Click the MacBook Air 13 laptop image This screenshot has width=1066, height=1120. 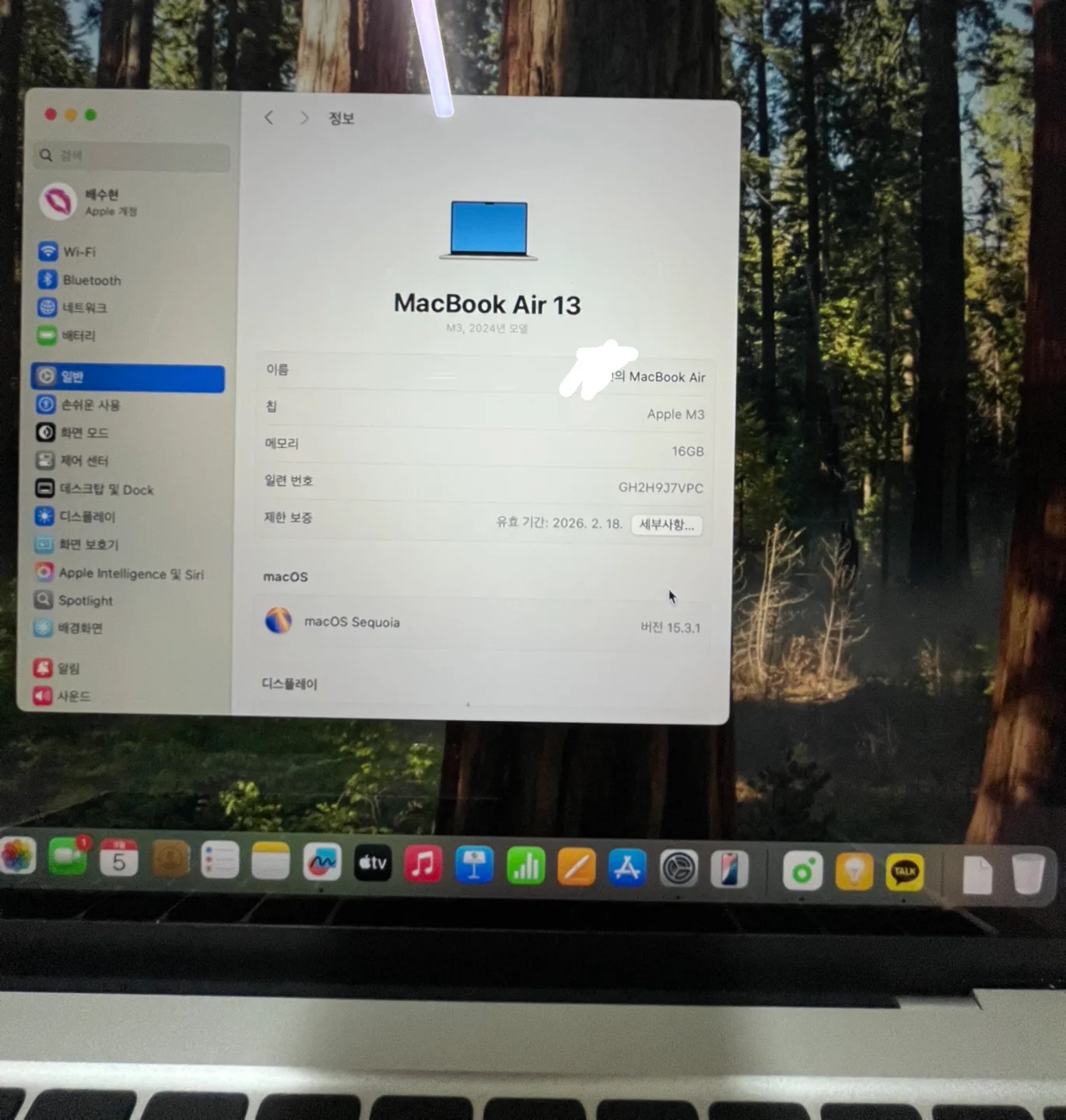coord(489,230)
